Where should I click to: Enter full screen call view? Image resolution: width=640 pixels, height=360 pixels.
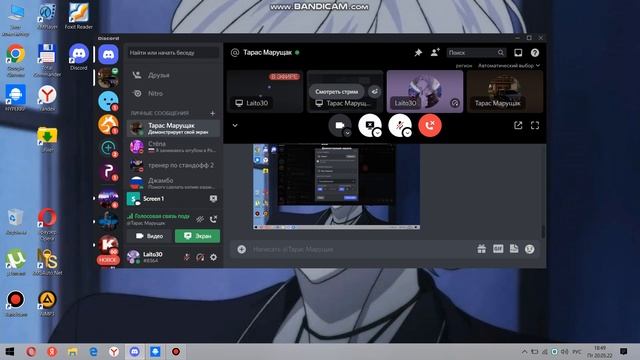coord(535,125)
